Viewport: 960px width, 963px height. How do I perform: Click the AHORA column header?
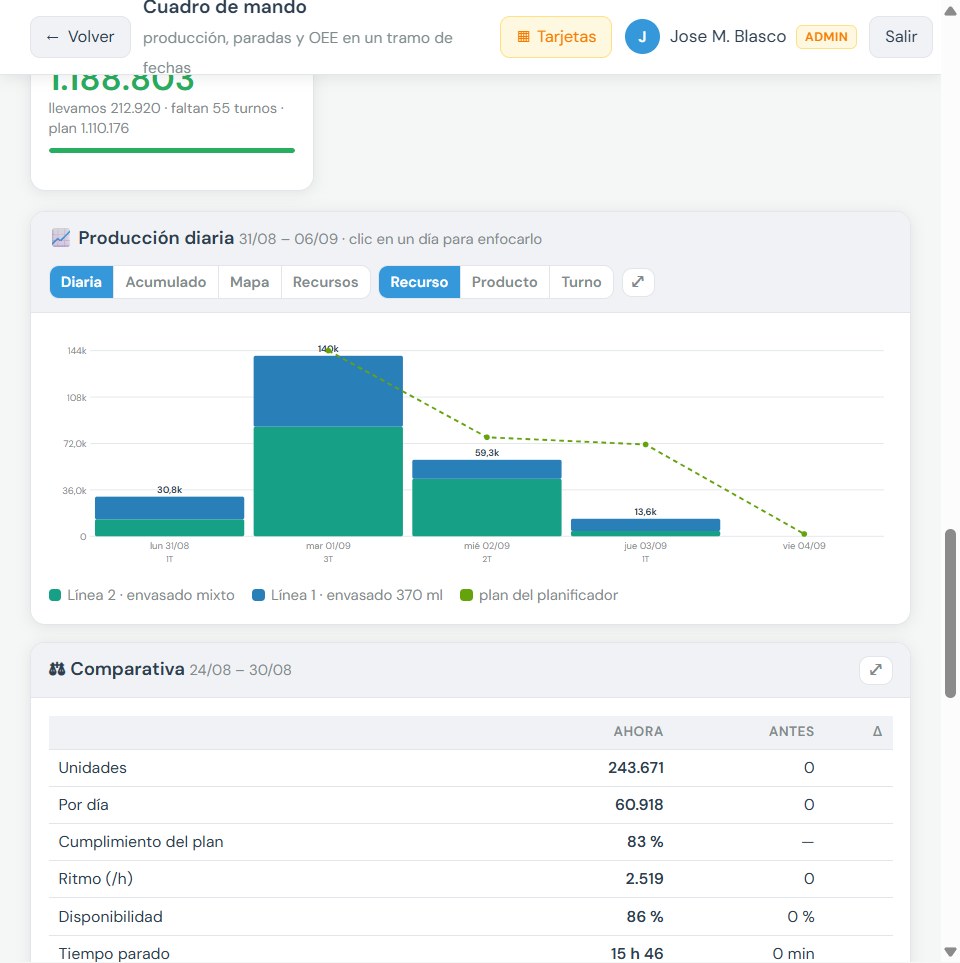click(x=638, y=731)
